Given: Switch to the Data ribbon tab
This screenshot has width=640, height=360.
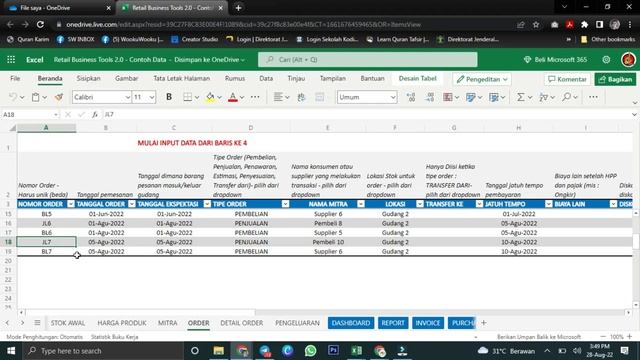Looking at the screenshot, I should tap(266, 78).
